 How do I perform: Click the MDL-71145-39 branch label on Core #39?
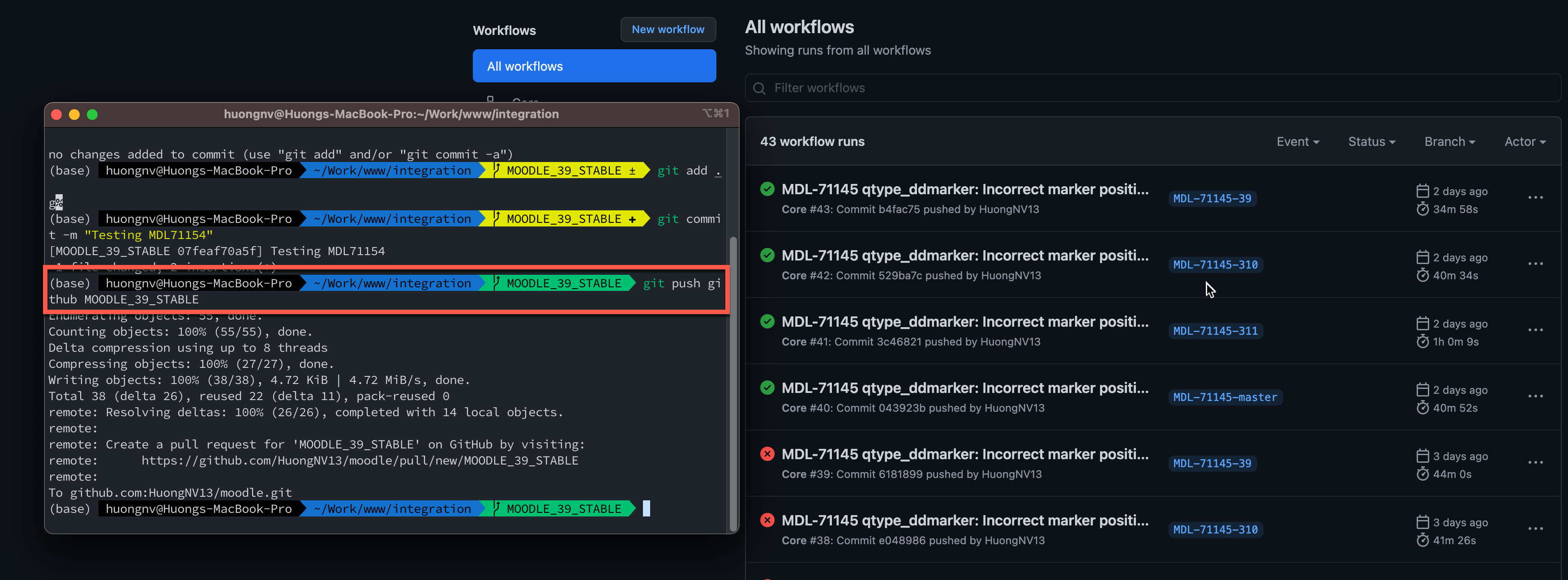(x=1212, y=464)
